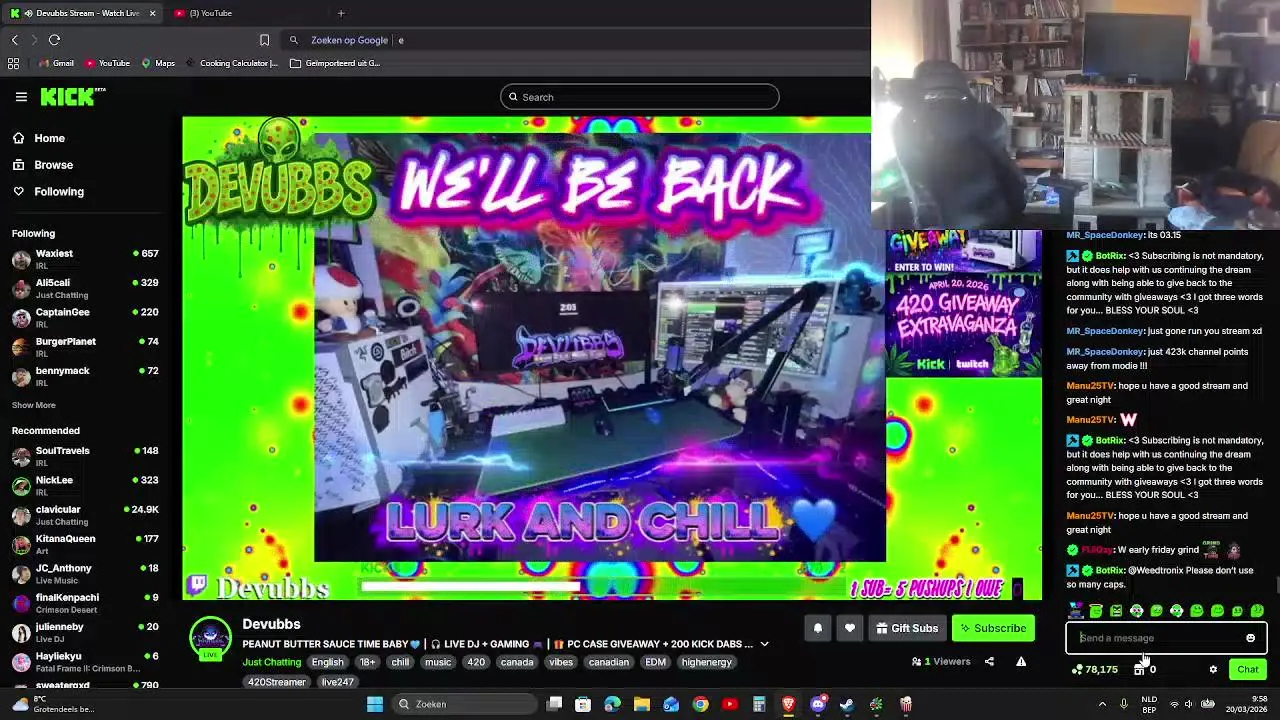
Task: Open File Explorer from taskbar
Action: [642, 704]
